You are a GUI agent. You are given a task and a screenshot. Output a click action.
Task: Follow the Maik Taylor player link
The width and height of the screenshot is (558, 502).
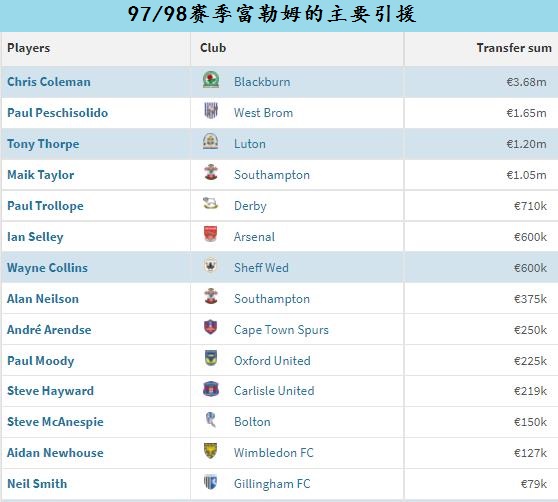(41, 175)
